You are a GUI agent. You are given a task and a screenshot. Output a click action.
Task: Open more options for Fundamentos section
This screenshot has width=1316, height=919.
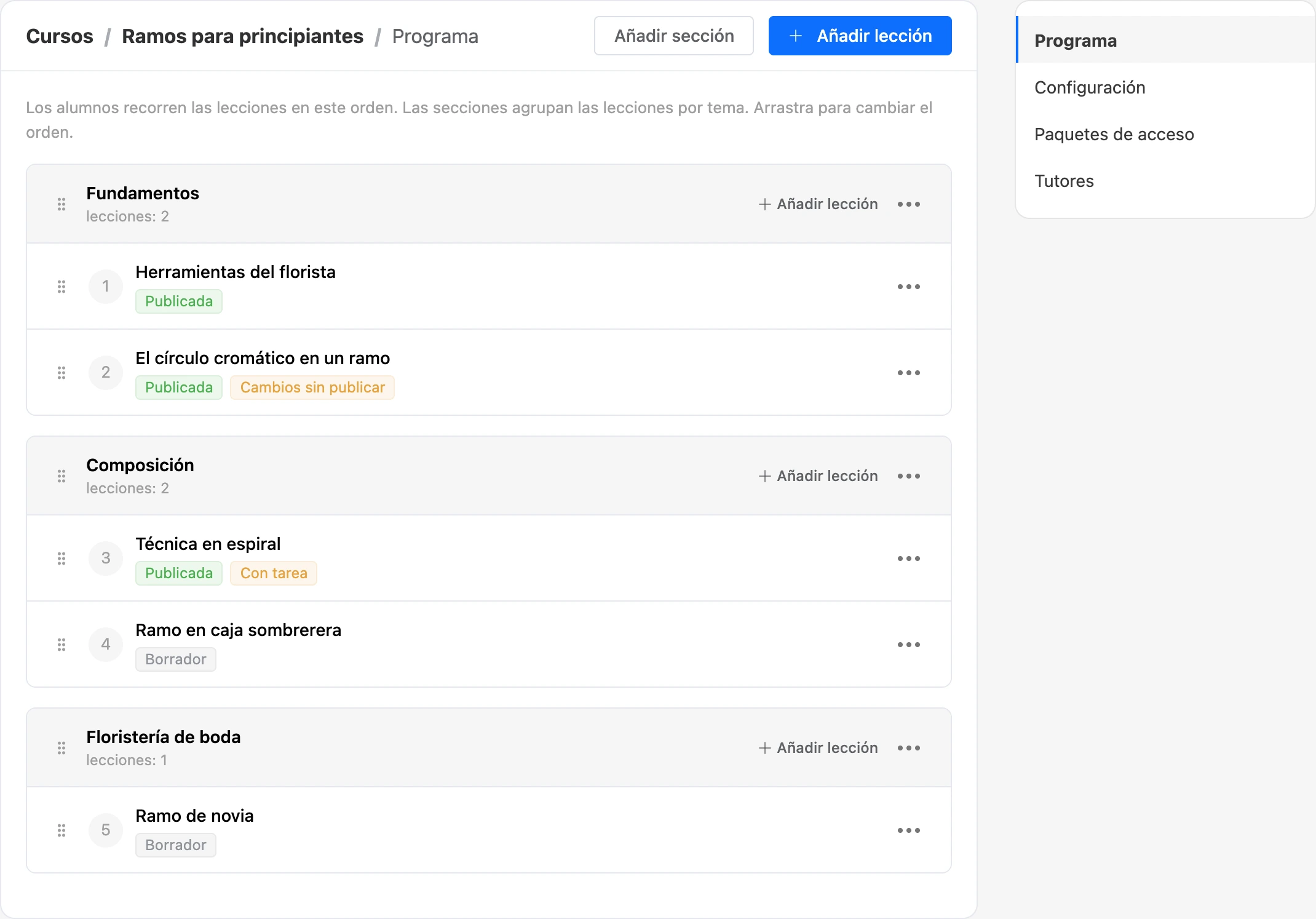908,204
